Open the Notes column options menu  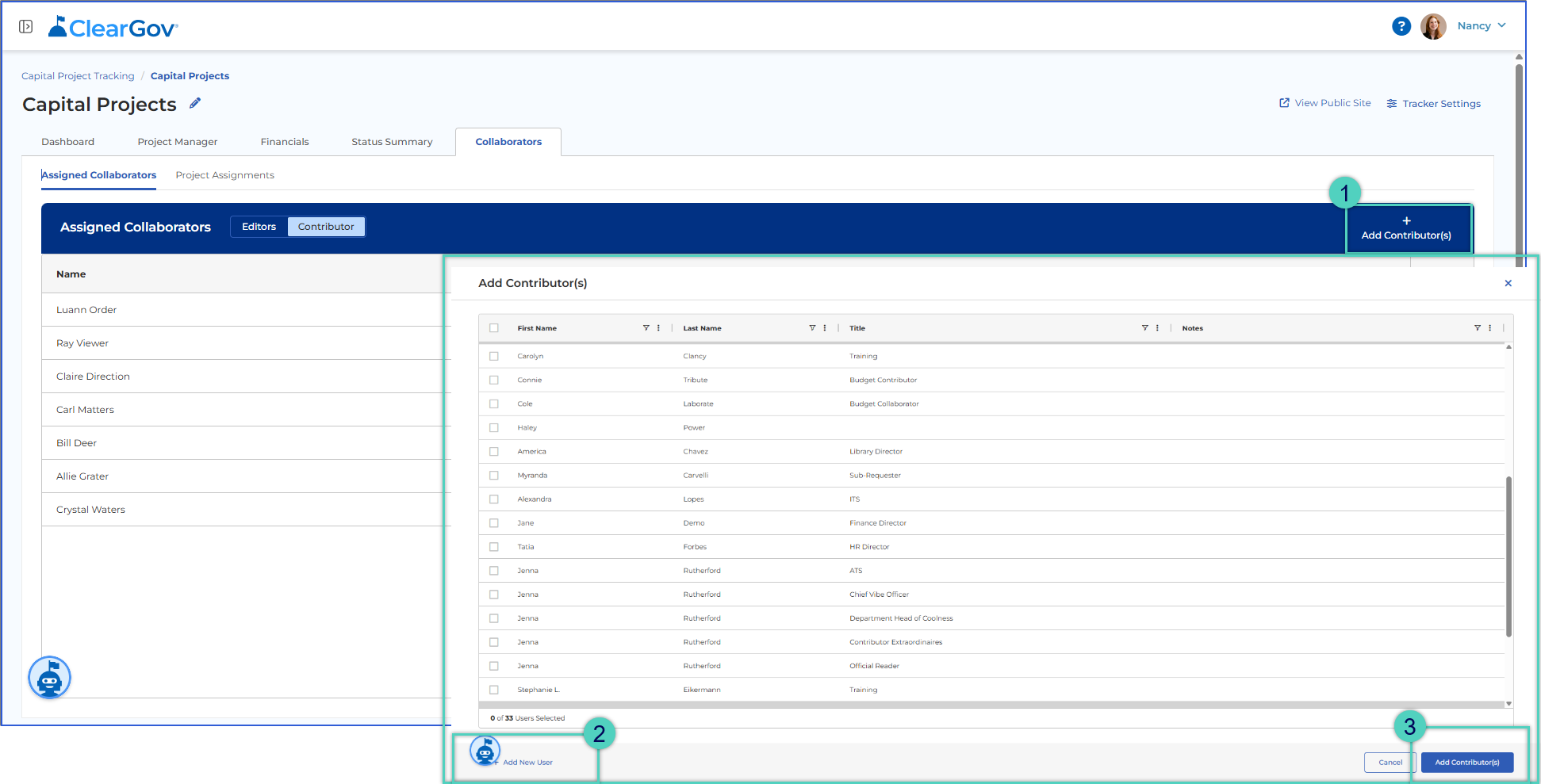click(1489, 328)
